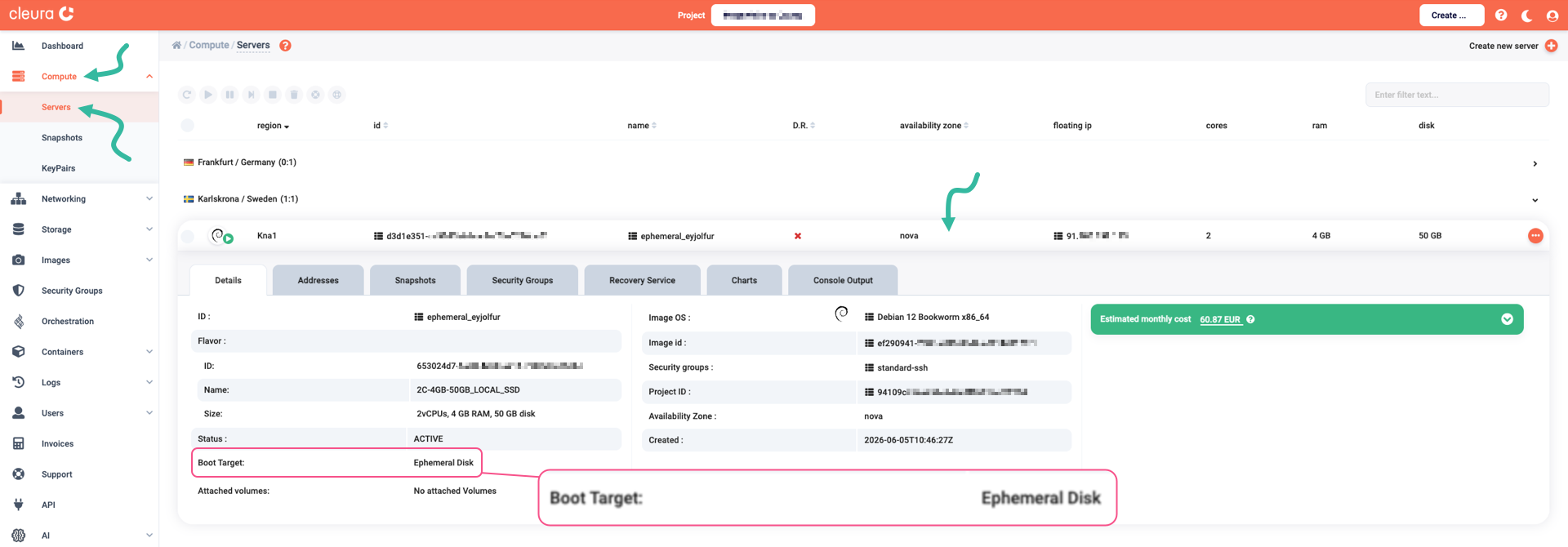Click the red X in the D.R. column
Screen dimensions: 1568x547
click(798, 236)
